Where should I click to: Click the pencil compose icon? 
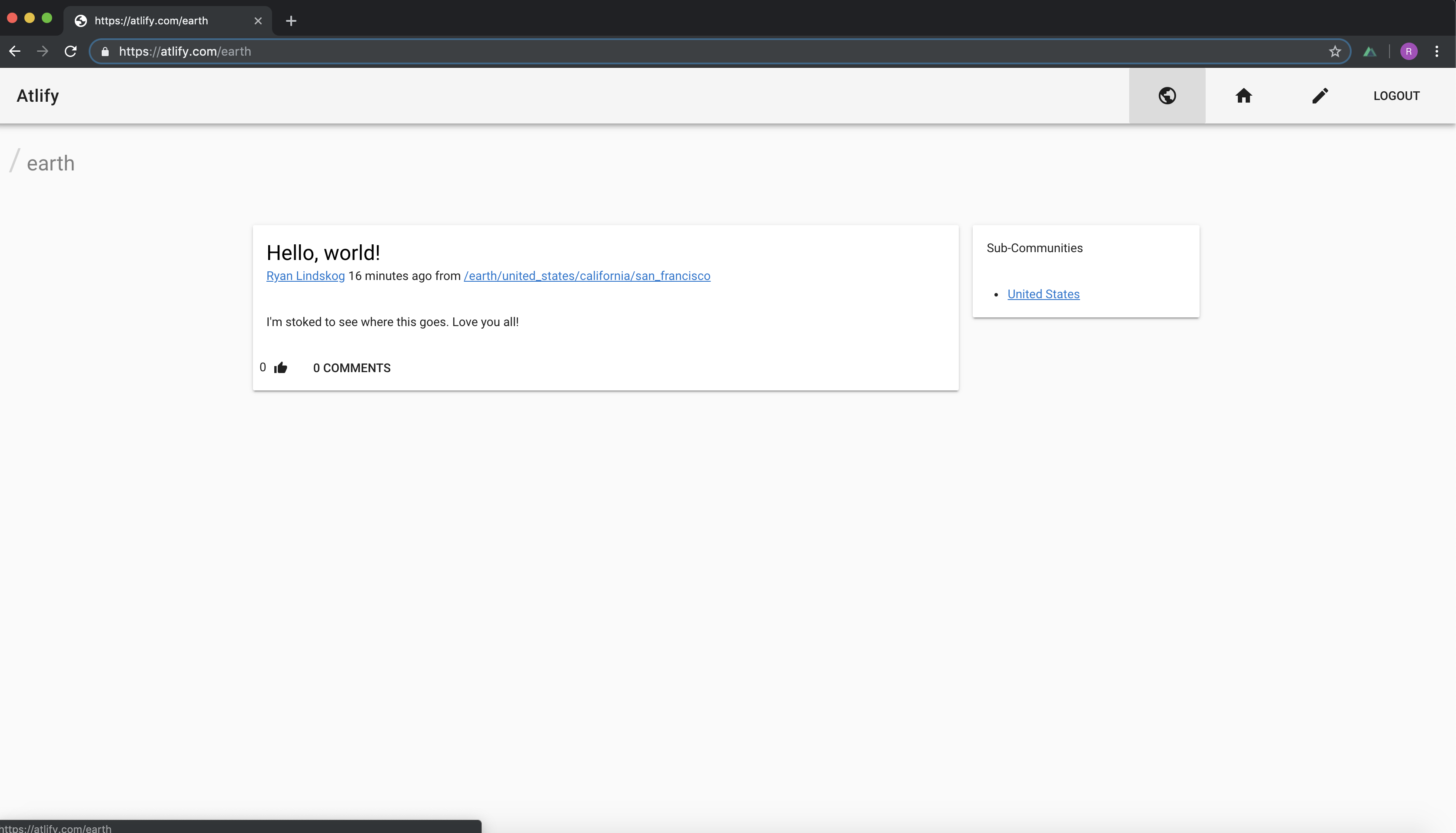pos(1320,96)
